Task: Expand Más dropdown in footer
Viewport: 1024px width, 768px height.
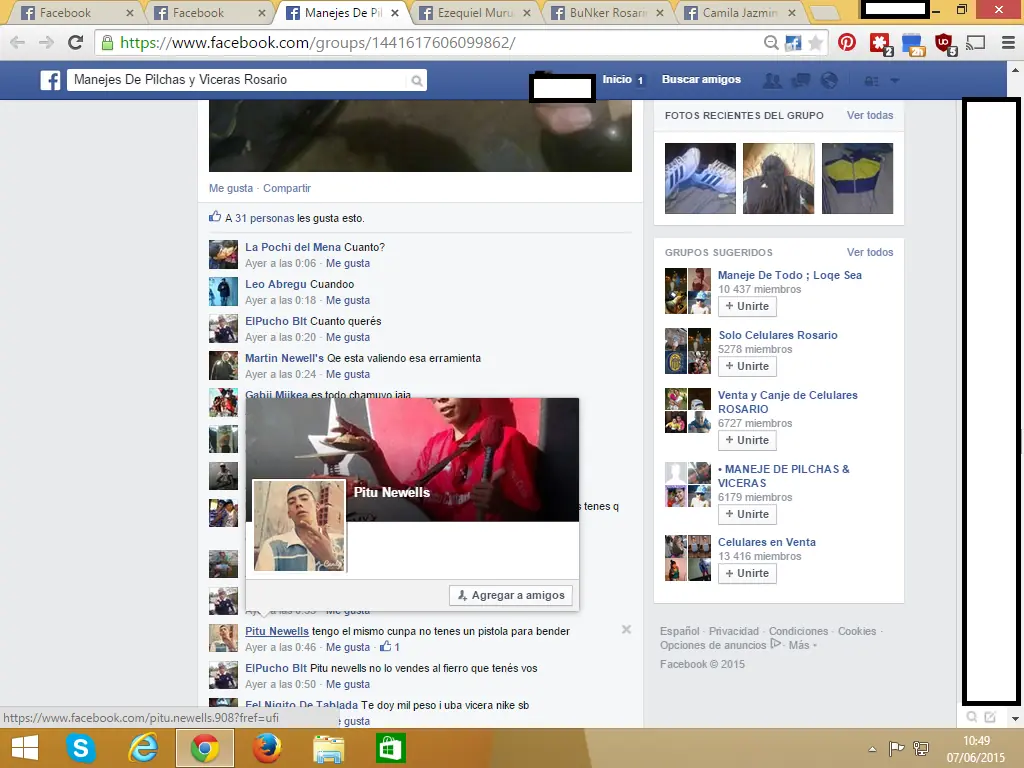Action: coord(803,645)
